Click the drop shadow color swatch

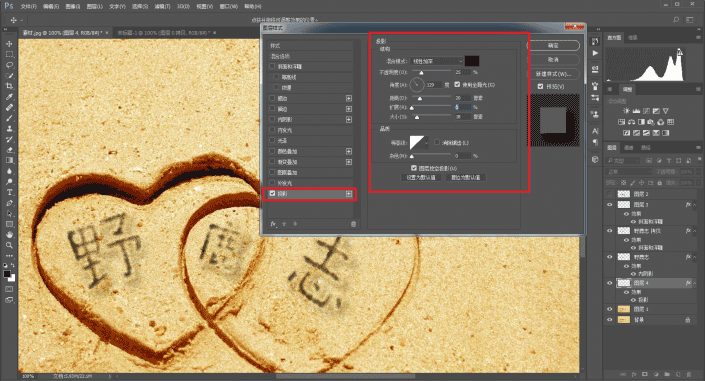click(x=472, y=61)
